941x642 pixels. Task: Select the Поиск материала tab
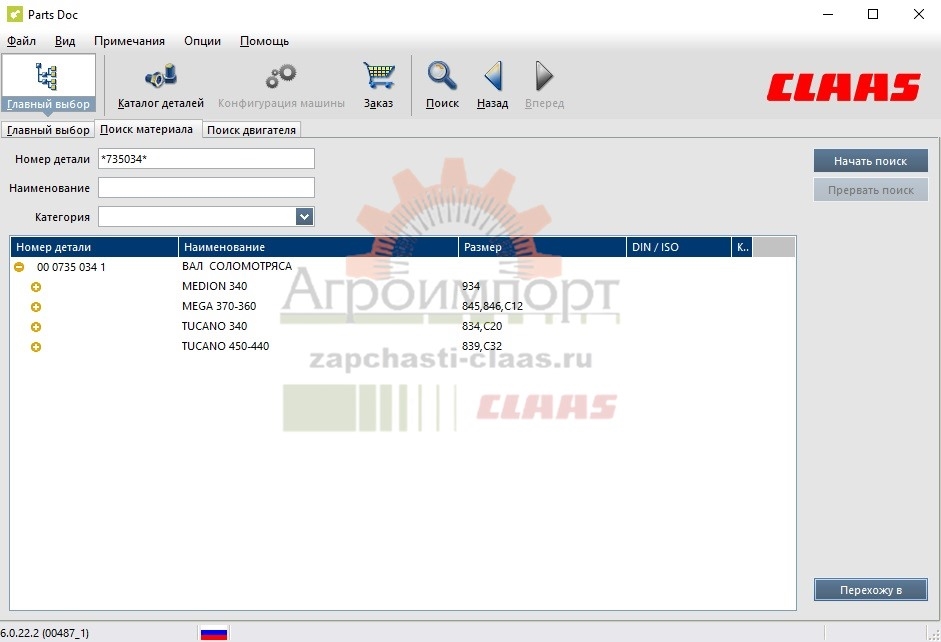point(146,129)
